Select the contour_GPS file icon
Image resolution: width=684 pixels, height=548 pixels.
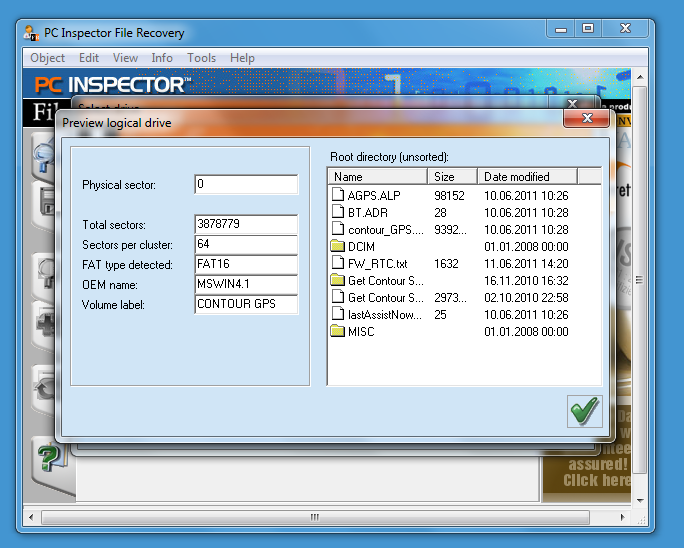(x=337, y=229)
